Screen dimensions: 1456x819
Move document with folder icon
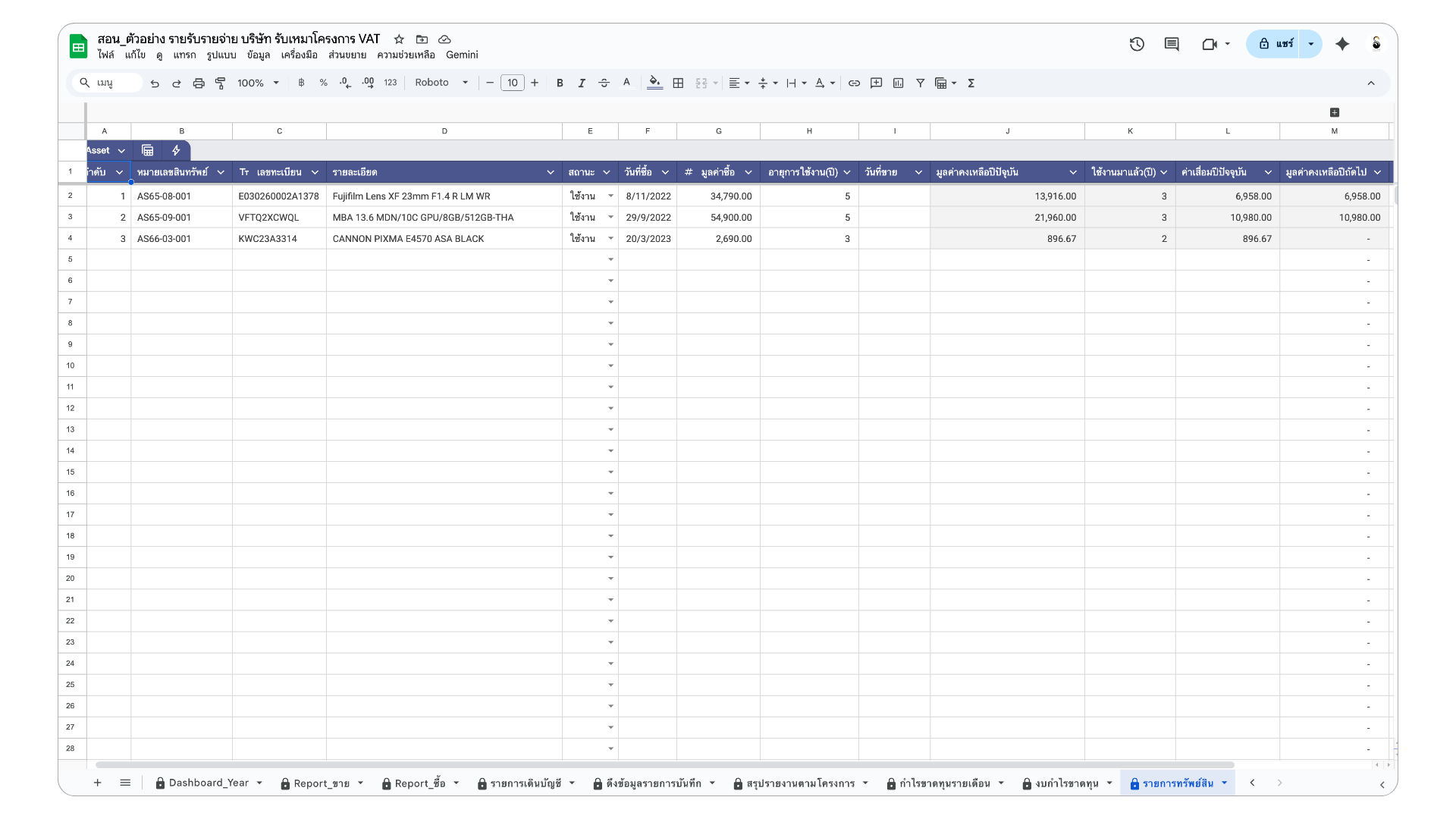coord(422,39)
